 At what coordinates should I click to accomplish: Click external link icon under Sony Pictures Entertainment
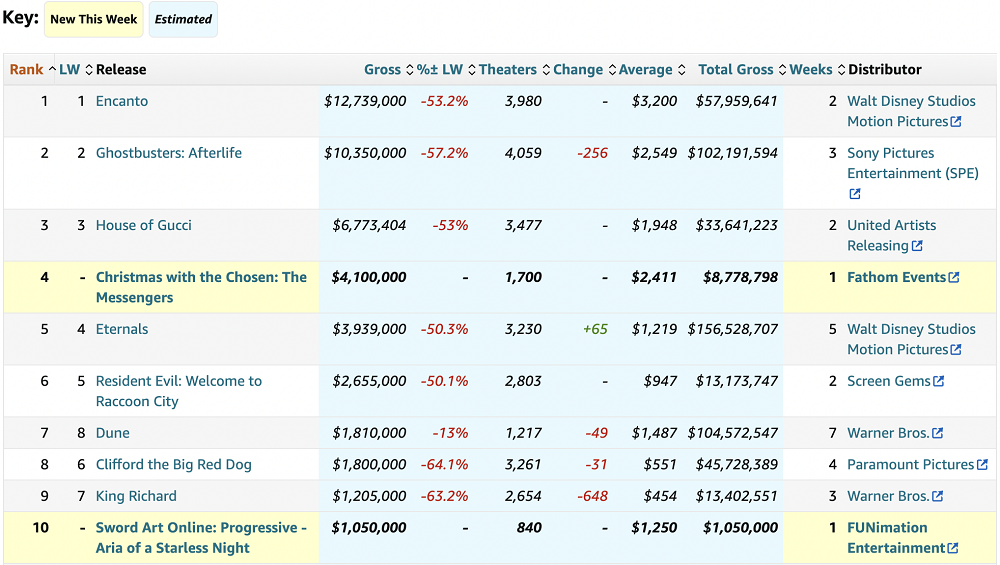854,194
